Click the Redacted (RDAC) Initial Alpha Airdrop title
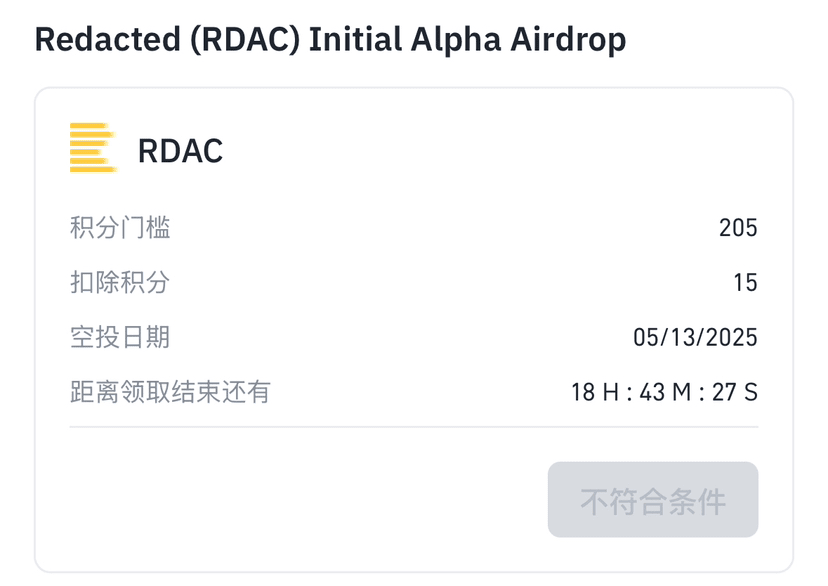828x586 pixels. coord(330,40)
